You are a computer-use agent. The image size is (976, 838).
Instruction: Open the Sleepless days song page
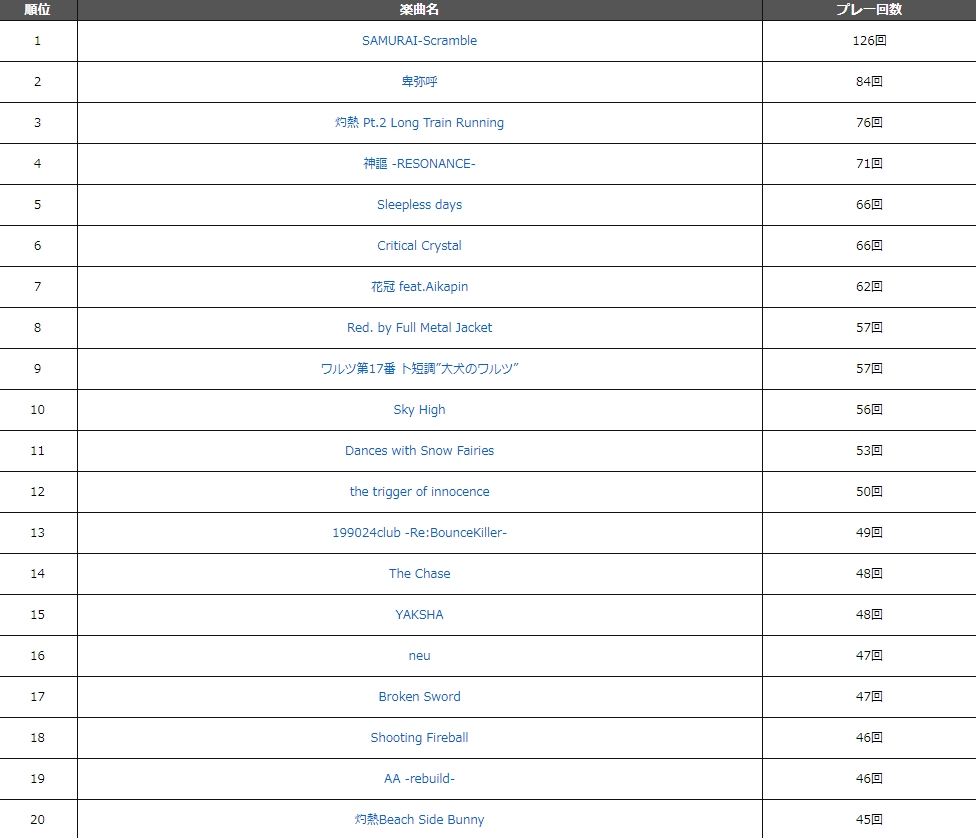[419, 205]
